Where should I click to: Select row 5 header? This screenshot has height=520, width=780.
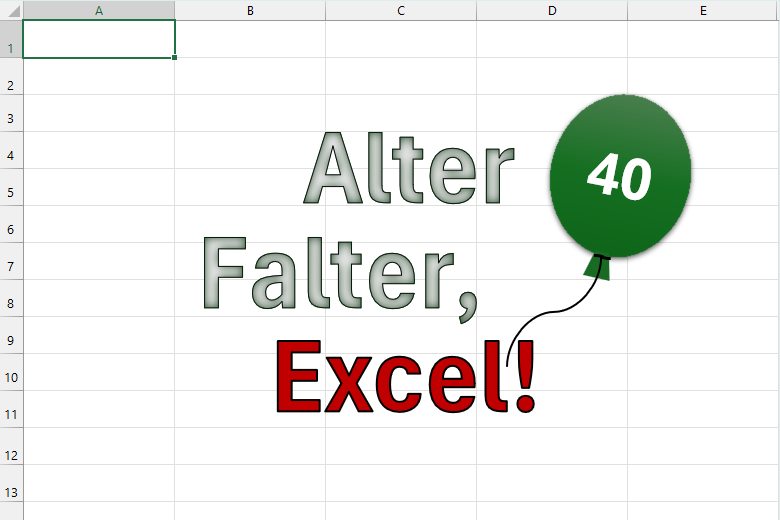[x=11, y=187]
